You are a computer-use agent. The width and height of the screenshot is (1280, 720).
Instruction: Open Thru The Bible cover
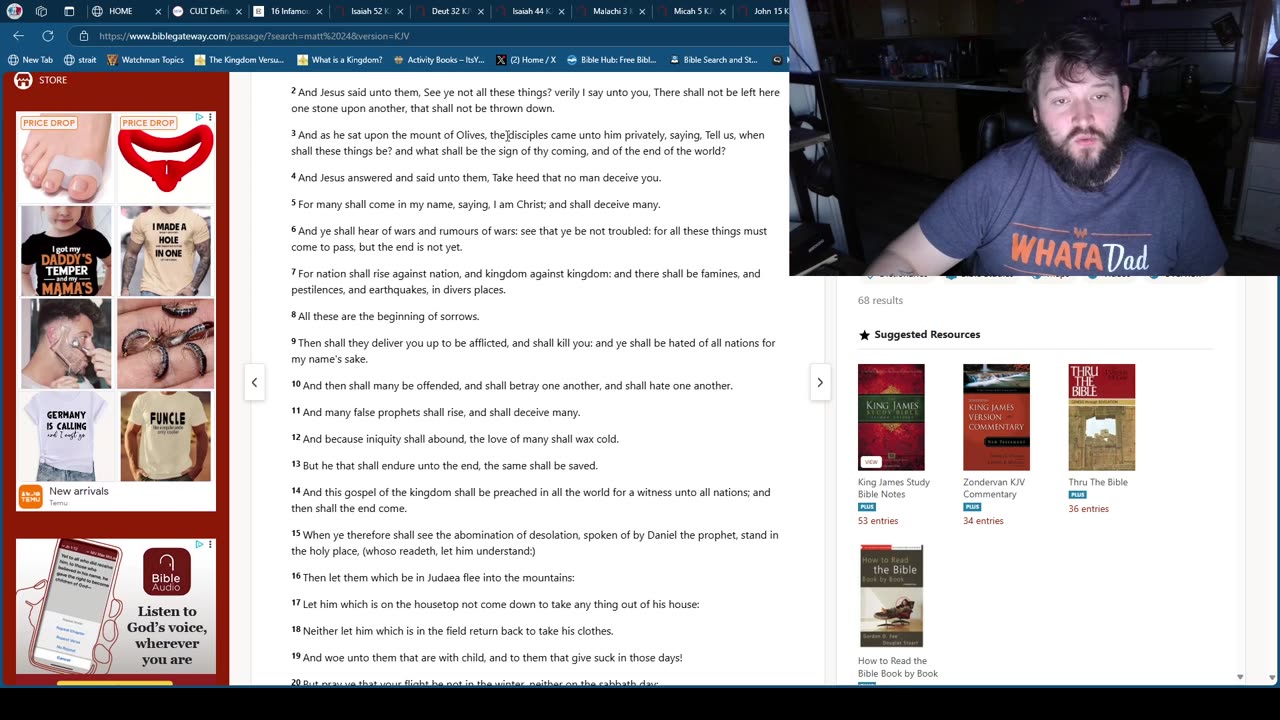1101,417
